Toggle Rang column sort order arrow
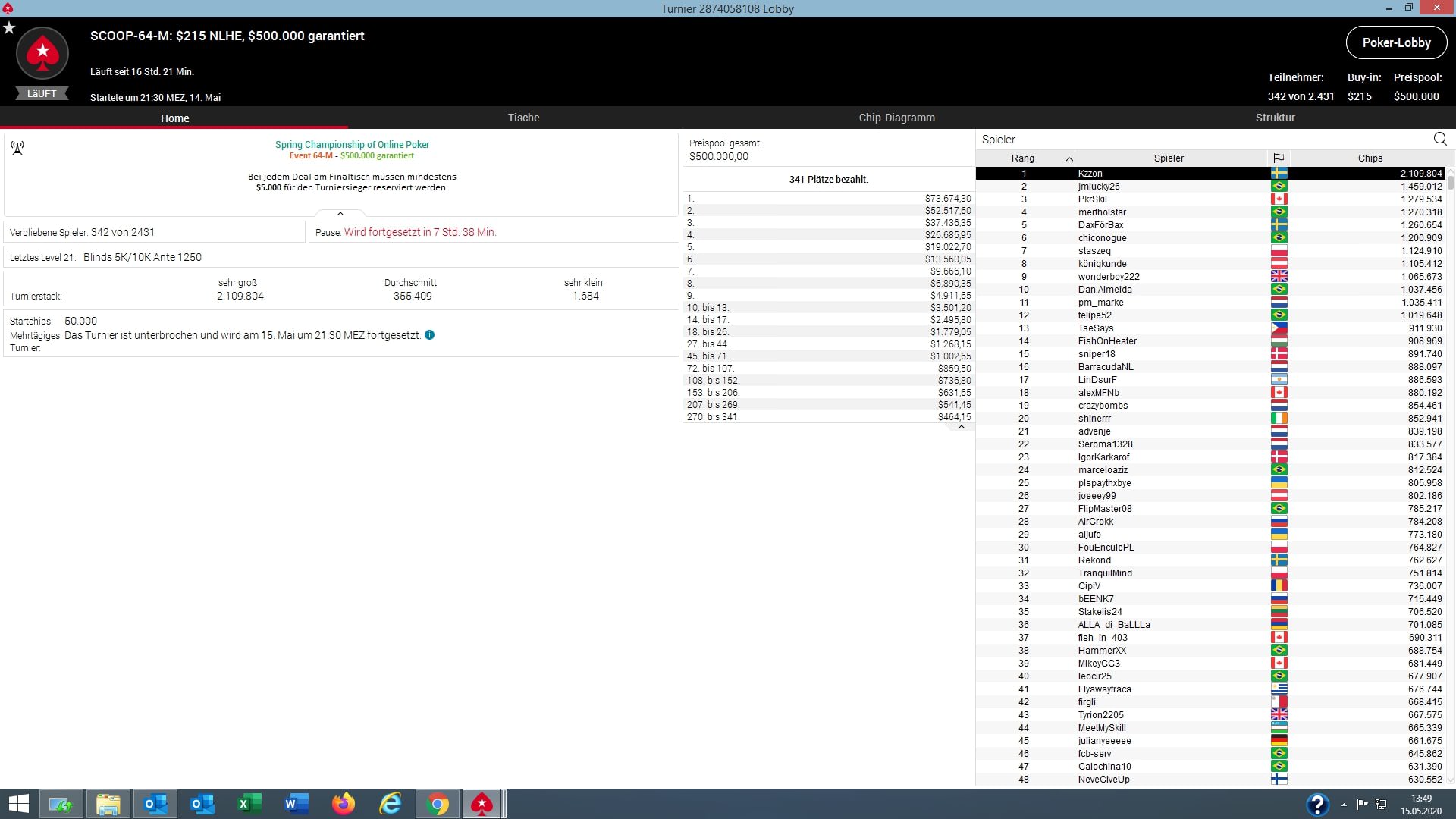The width and height of the screenshot is (1456, 819). (1069, 158)
